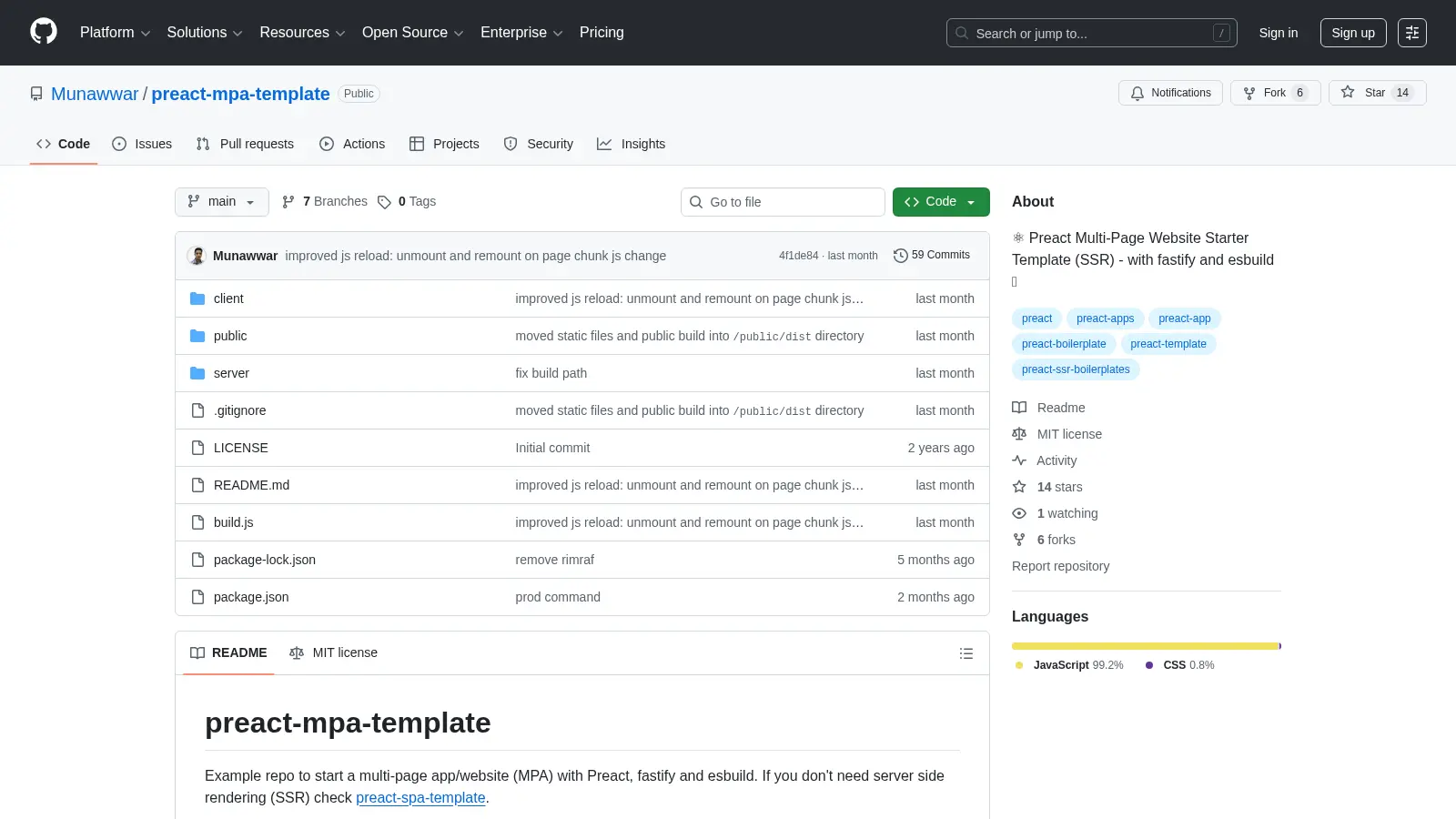Fork this repository
Image resolution: width=1456 pixels, height=819 pixels.
click(1275, 93)
